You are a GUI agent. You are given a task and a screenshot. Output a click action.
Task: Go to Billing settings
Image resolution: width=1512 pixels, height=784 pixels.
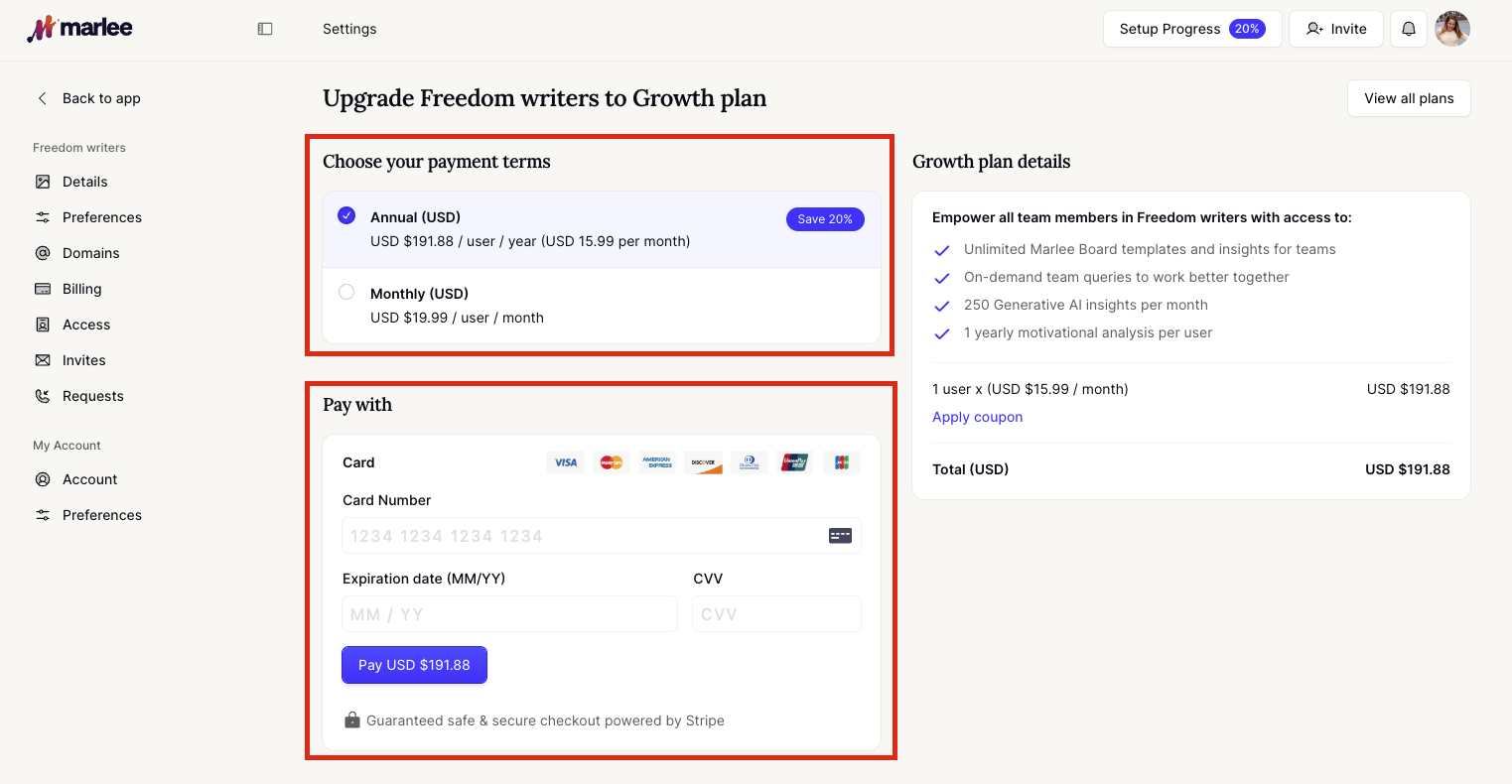click(81, 289)
